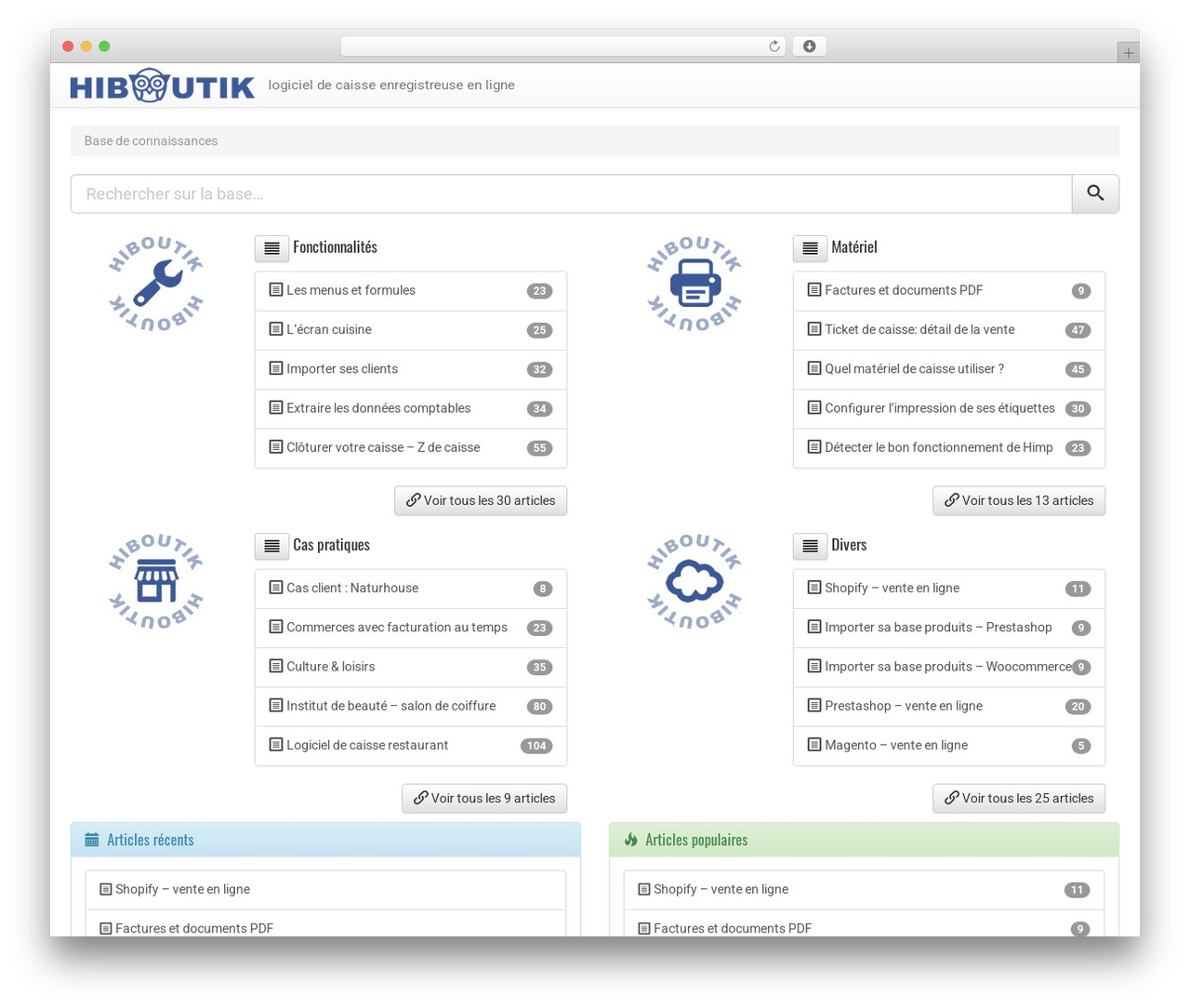Open the cloud Divers category image
The width and height of the screenshot is (1190, 1008).
point(694,581)
